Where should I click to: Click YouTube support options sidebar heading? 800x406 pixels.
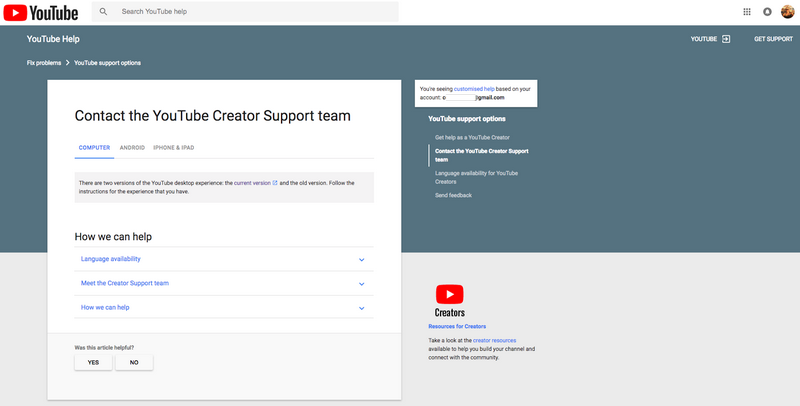[467, 119]
